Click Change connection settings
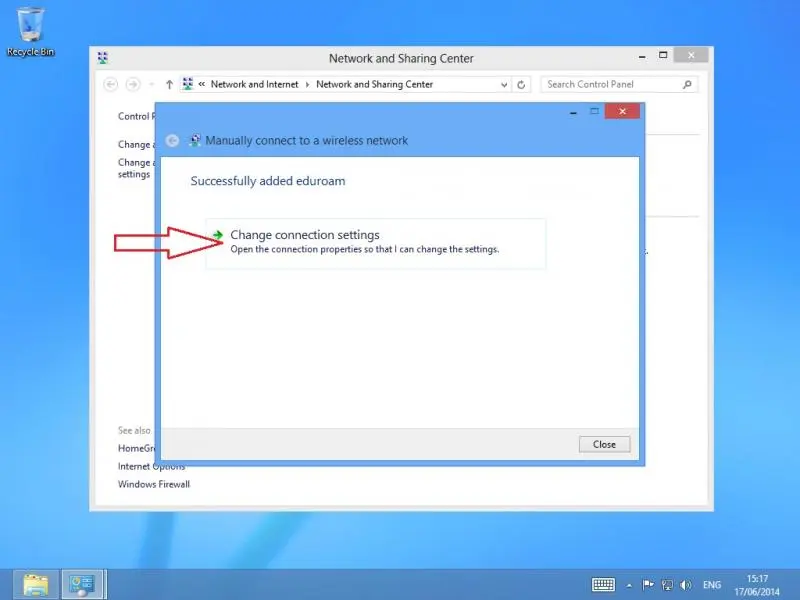 point(304,235)
